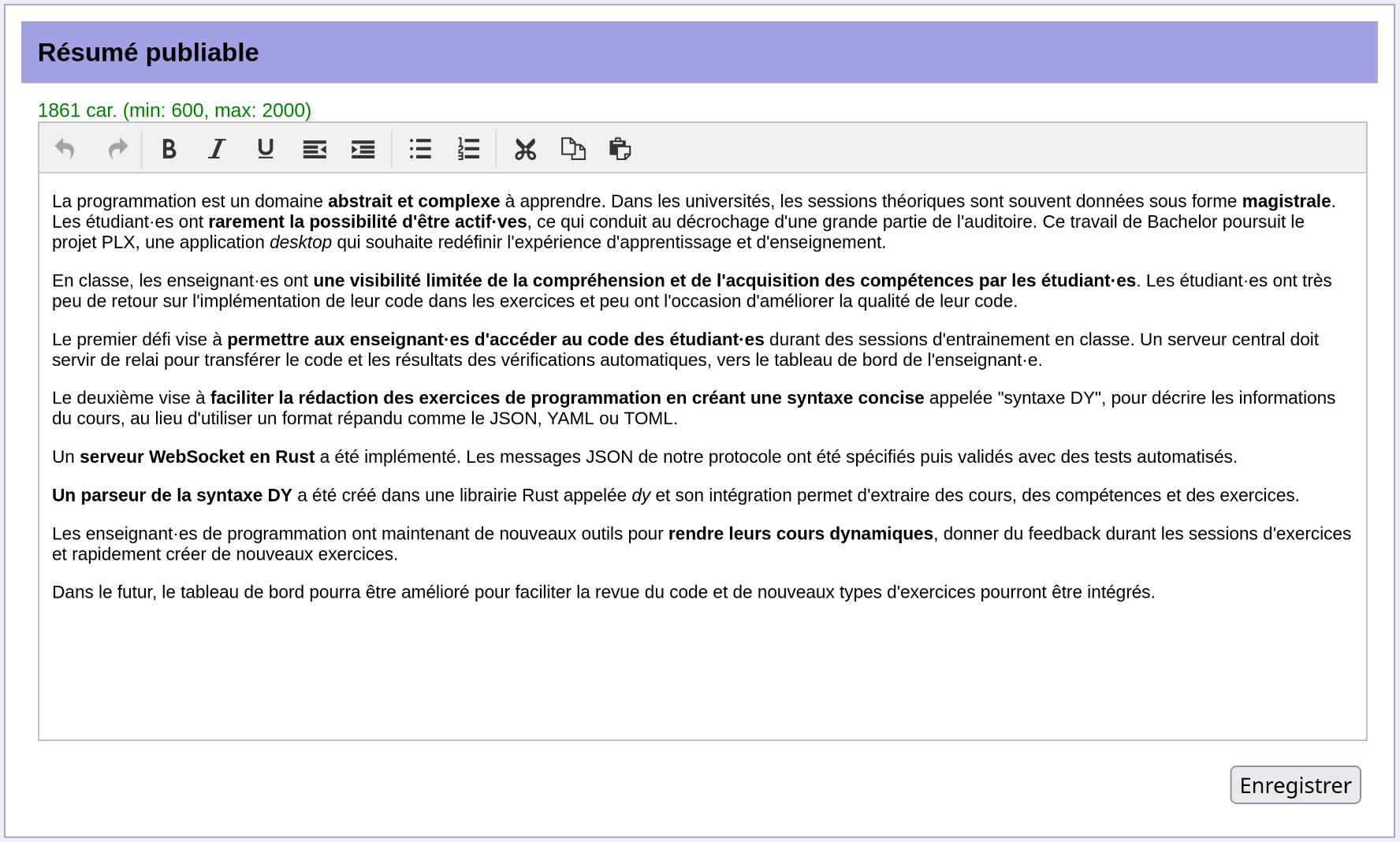The width and height of the screenshot is (1400, 842).
Task: Toggle underline formatting
Action: pyautogui.click(x=266, y=149)
